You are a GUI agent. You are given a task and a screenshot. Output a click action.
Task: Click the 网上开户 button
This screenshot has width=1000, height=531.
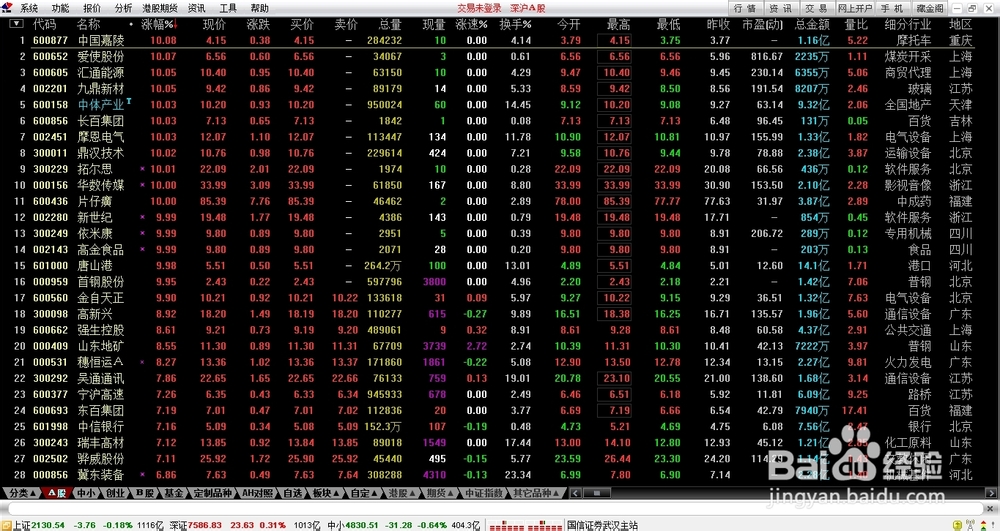coord(855,8)
